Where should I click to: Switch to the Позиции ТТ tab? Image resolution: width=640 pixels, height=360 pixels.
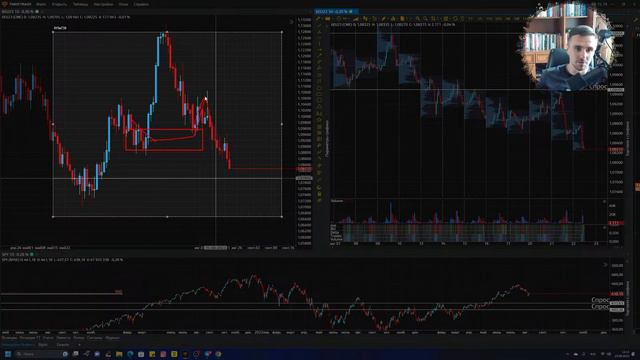point(30,338)
